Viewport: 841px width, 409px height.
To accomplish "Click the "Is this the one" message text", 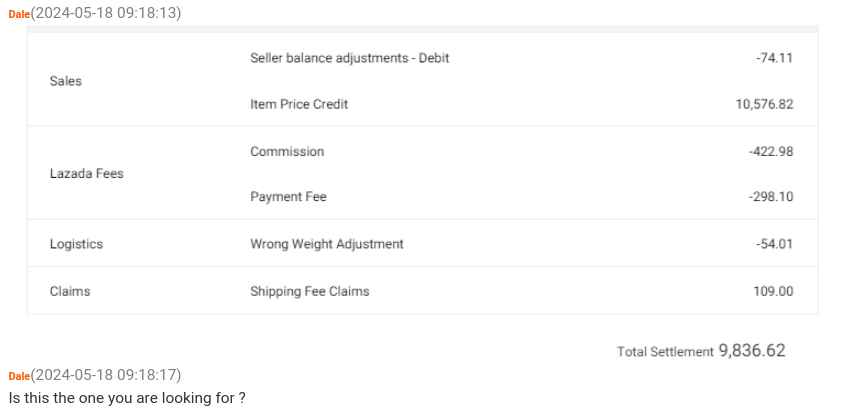I will 127,398.
